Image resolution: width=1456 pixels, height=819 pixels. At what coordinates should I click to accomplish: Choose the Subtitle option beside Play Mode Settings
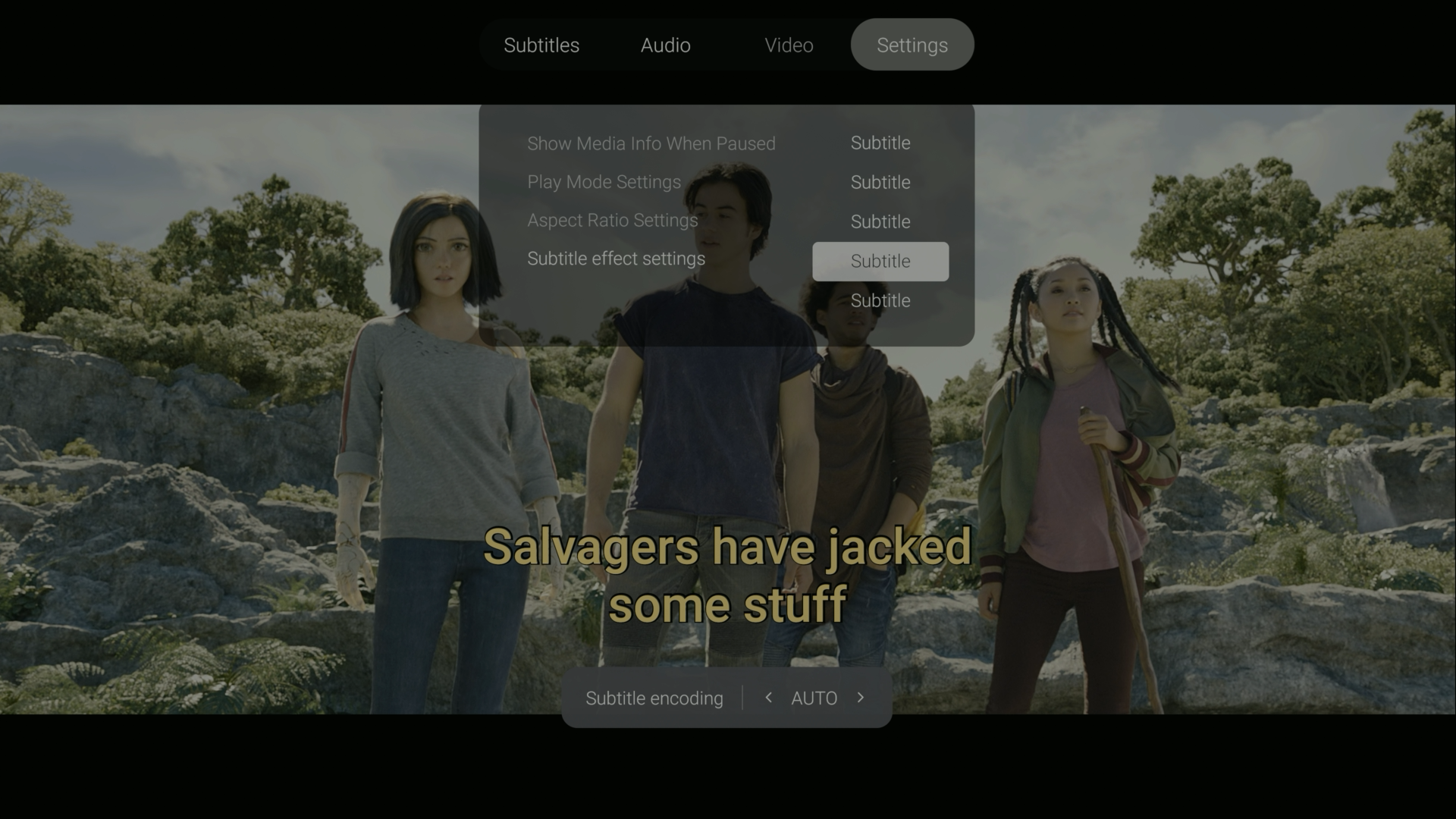click(x=880, y=183)
